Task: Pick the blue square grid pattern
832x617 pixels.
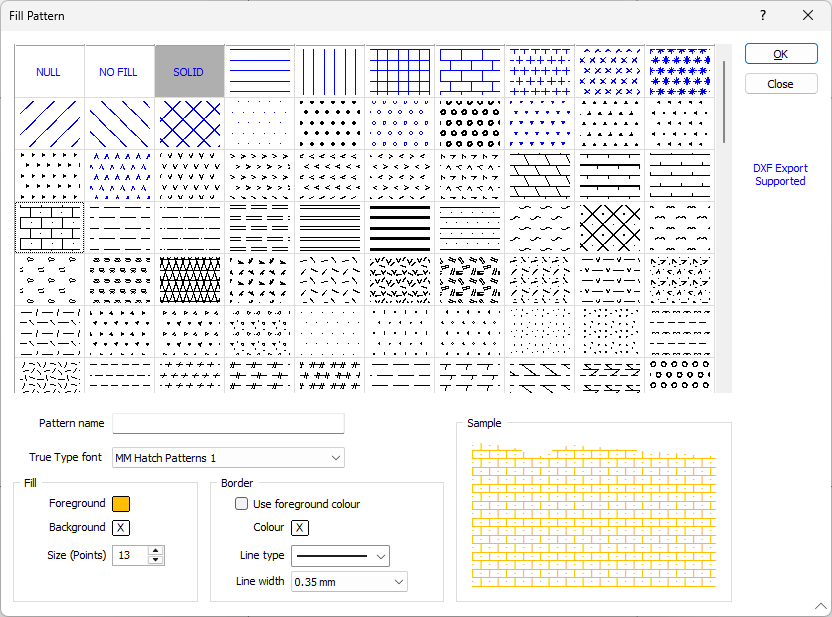Action: [x=400, y=72]
